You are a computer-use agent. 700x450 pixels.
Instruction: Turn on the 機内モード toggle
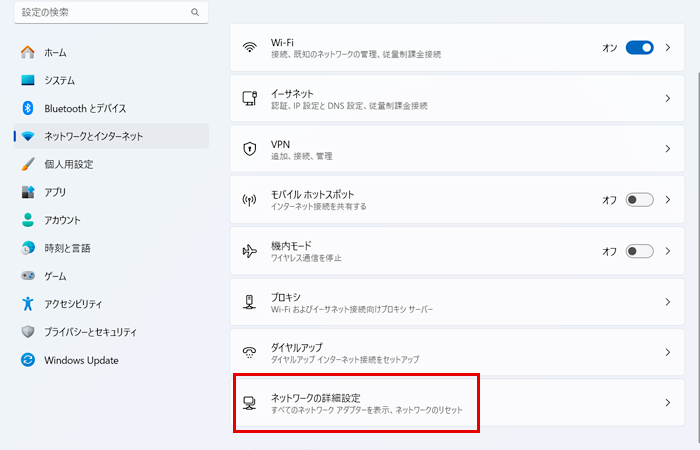point(639,251)
